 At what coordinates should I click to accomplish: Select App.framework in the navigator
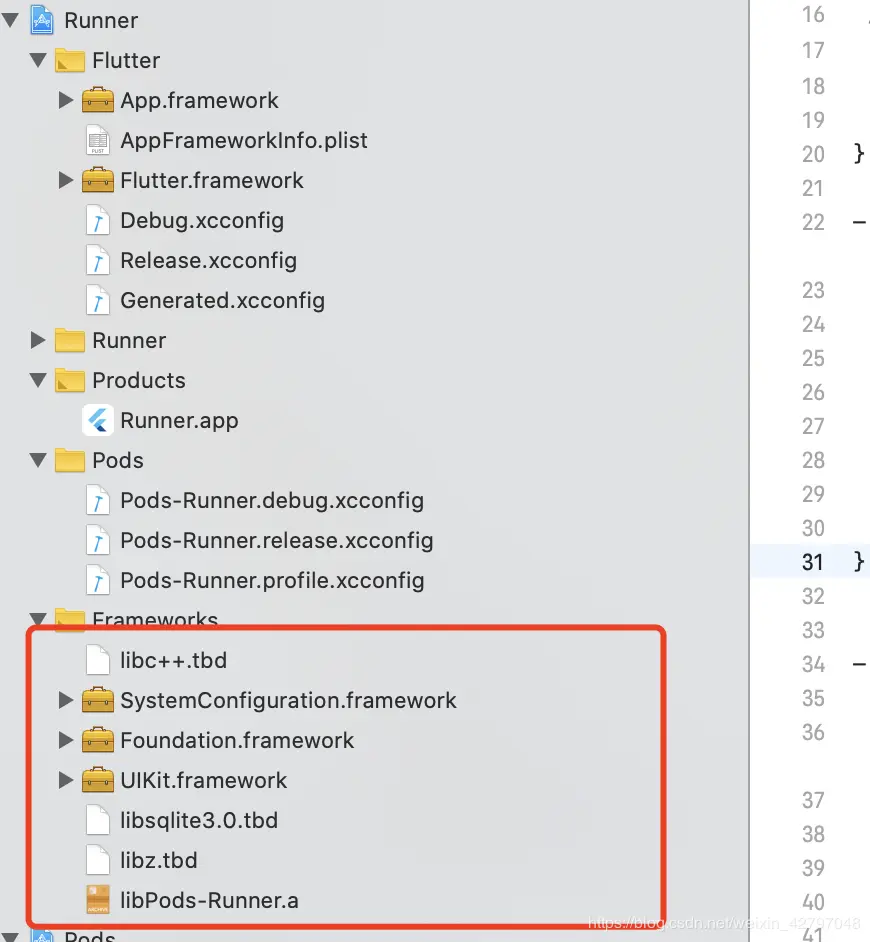199,100
